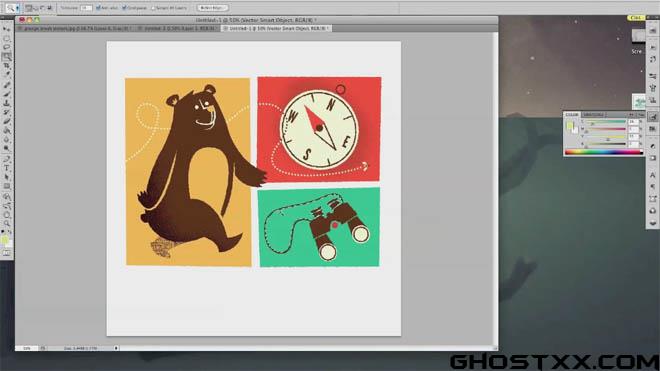The image size is (660, 371).
Task: Click the Y value field in Color panel
Action: pyautogui.click(x=633, y=137)
